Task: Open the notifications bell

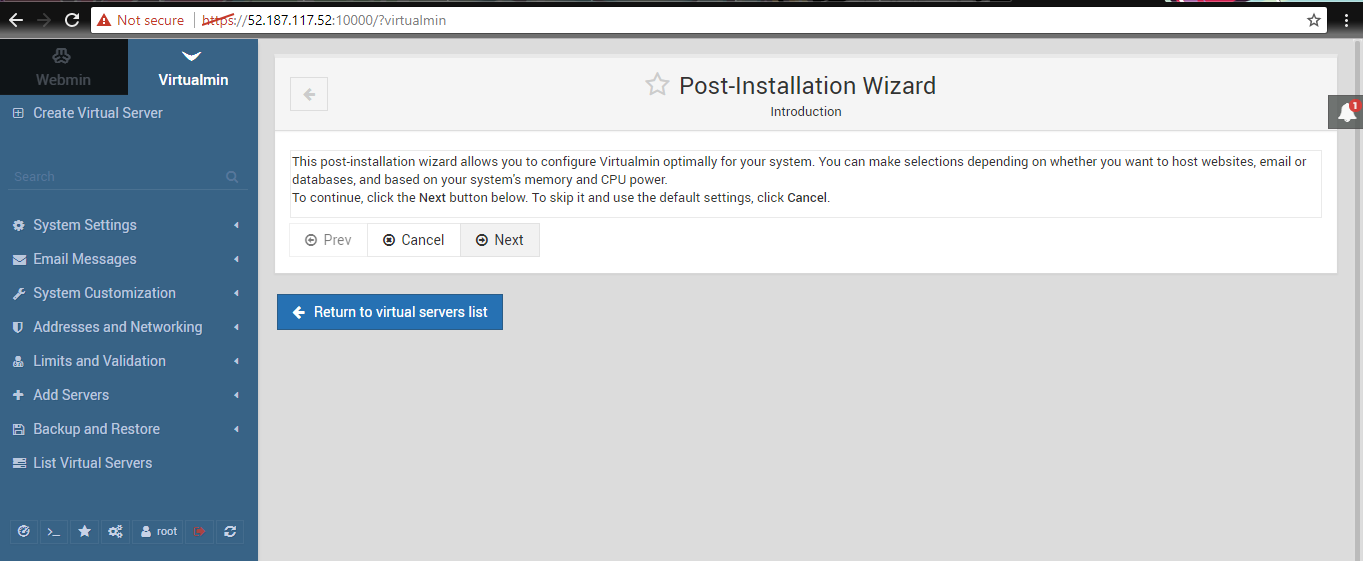Action: pos(1346,113)
